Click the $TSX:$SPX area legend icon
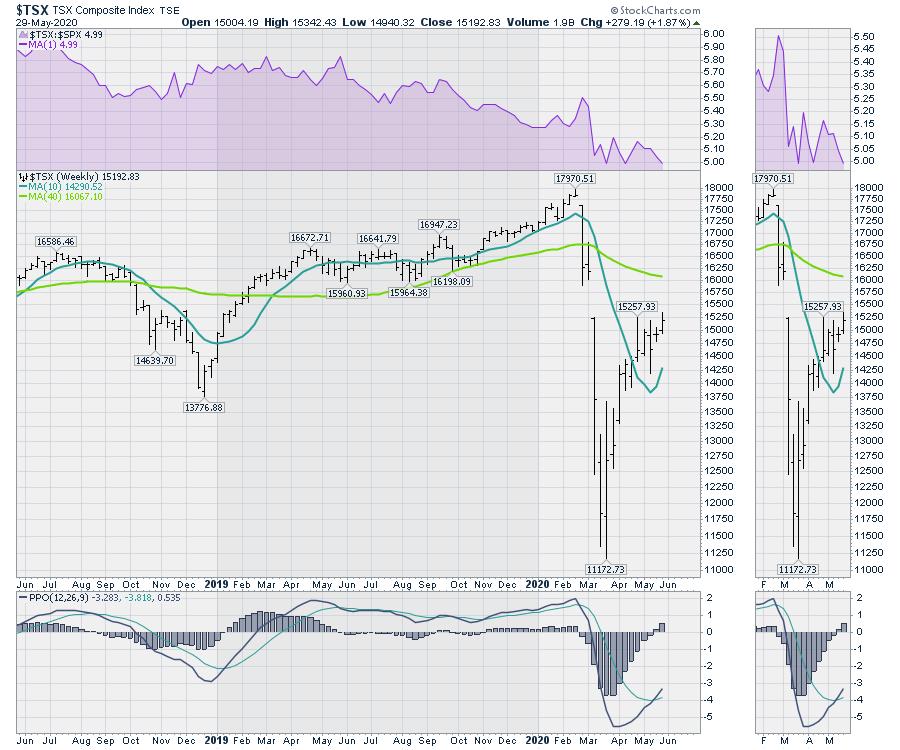The width and height of the screenshot is (900, 750). 23,34
